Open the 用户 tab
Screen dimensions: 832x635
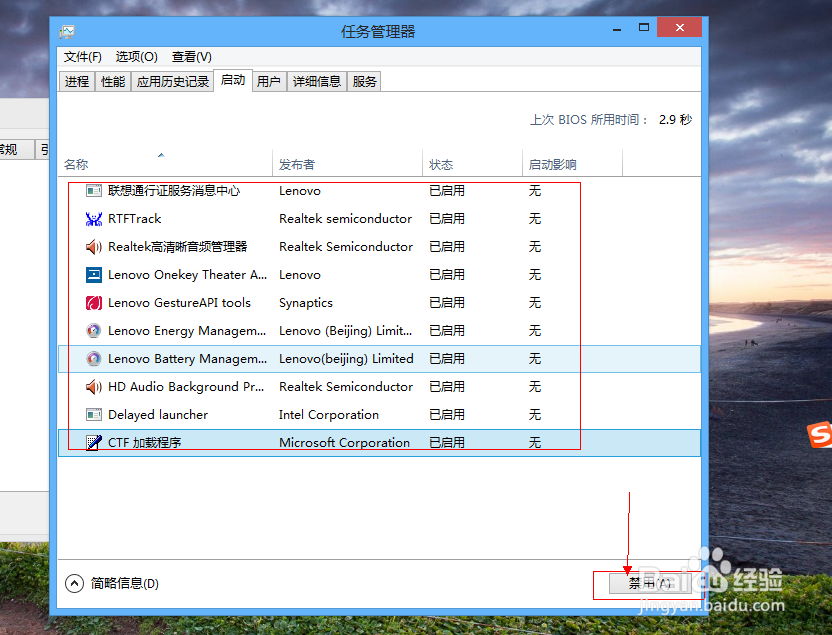(268, 81)
